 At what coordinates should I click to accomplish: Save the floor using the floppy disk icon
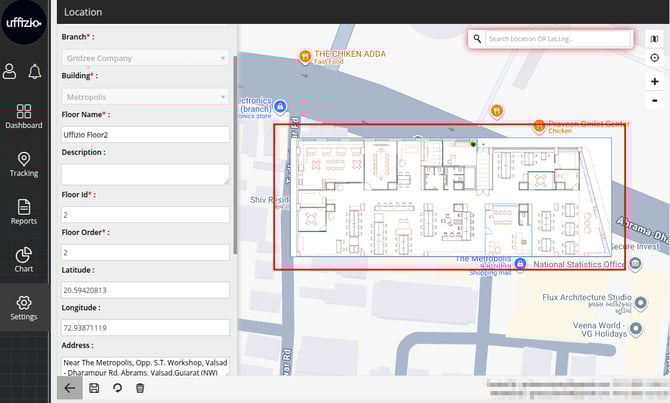pos(94,388)
